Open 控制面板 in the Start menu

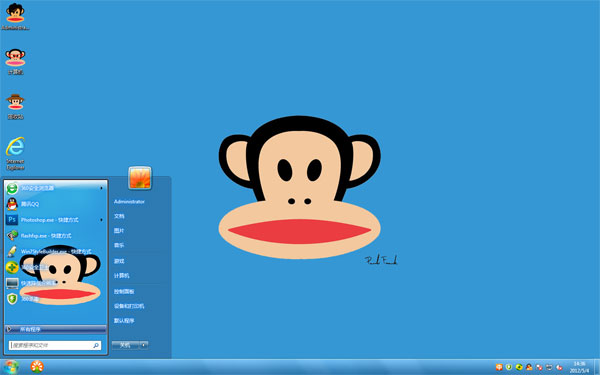(124, 292)
